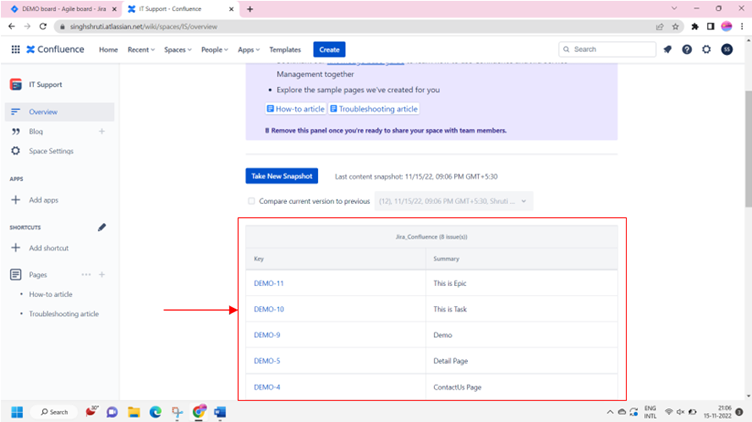The width and height of the screenshot is (752, 422).
Task: Edit shortcuts with the pencil icon
Action: pyautogui.click(x=102, y=227)
